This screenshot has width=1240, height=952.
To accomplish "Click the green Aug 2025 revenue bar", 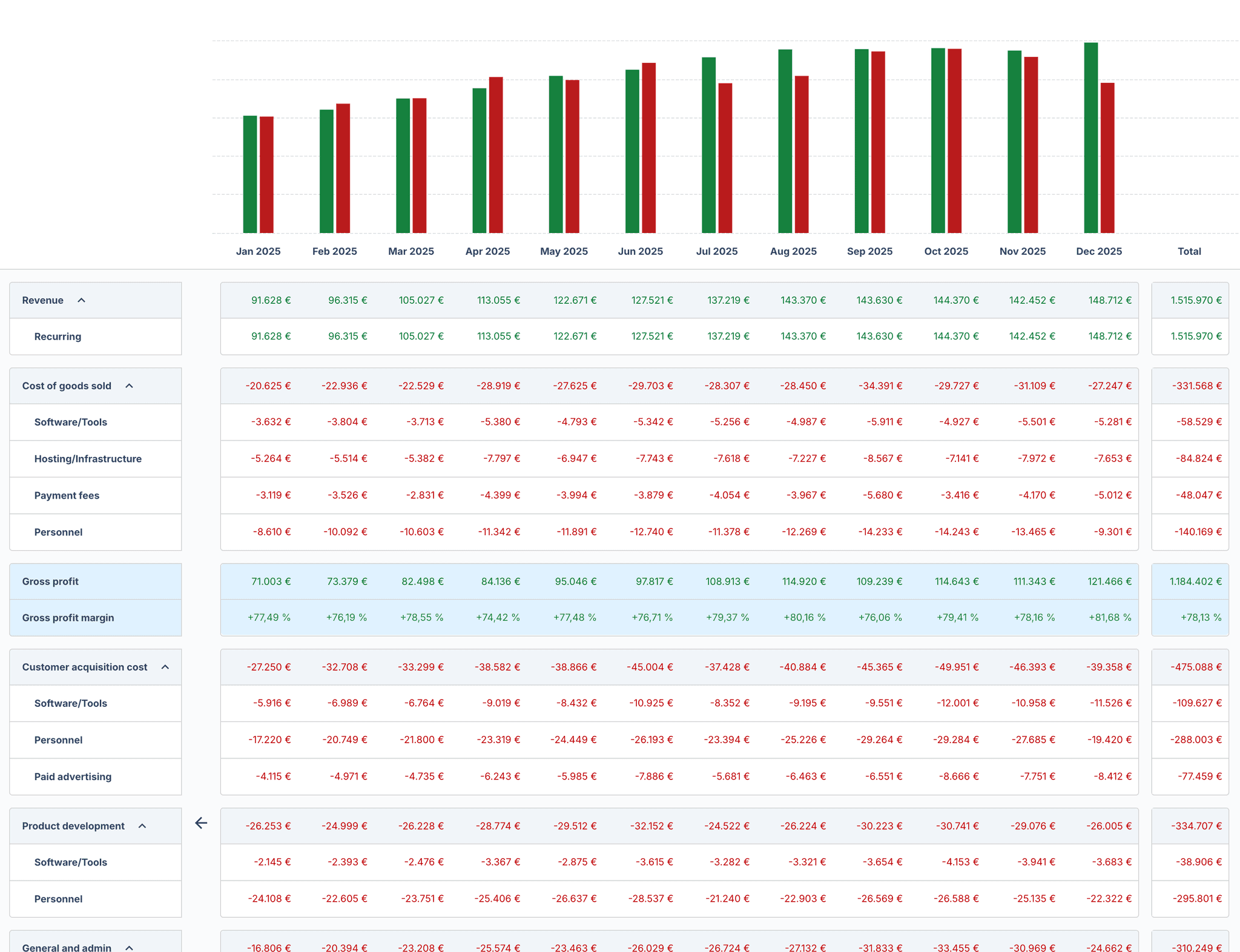I will [785, 141].
